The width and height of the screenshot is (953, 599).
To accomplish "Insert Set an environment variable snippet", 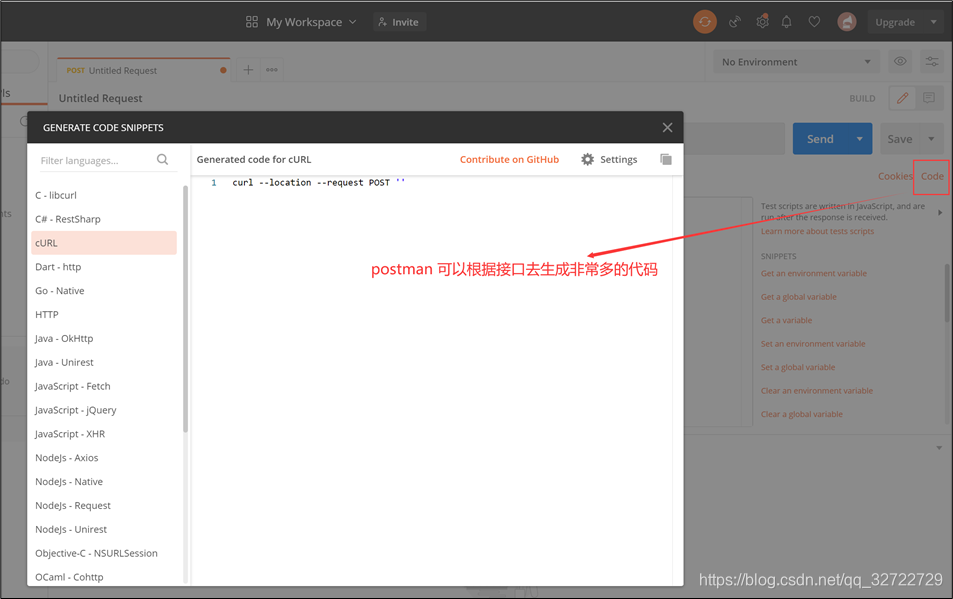I will click(813, 344).
